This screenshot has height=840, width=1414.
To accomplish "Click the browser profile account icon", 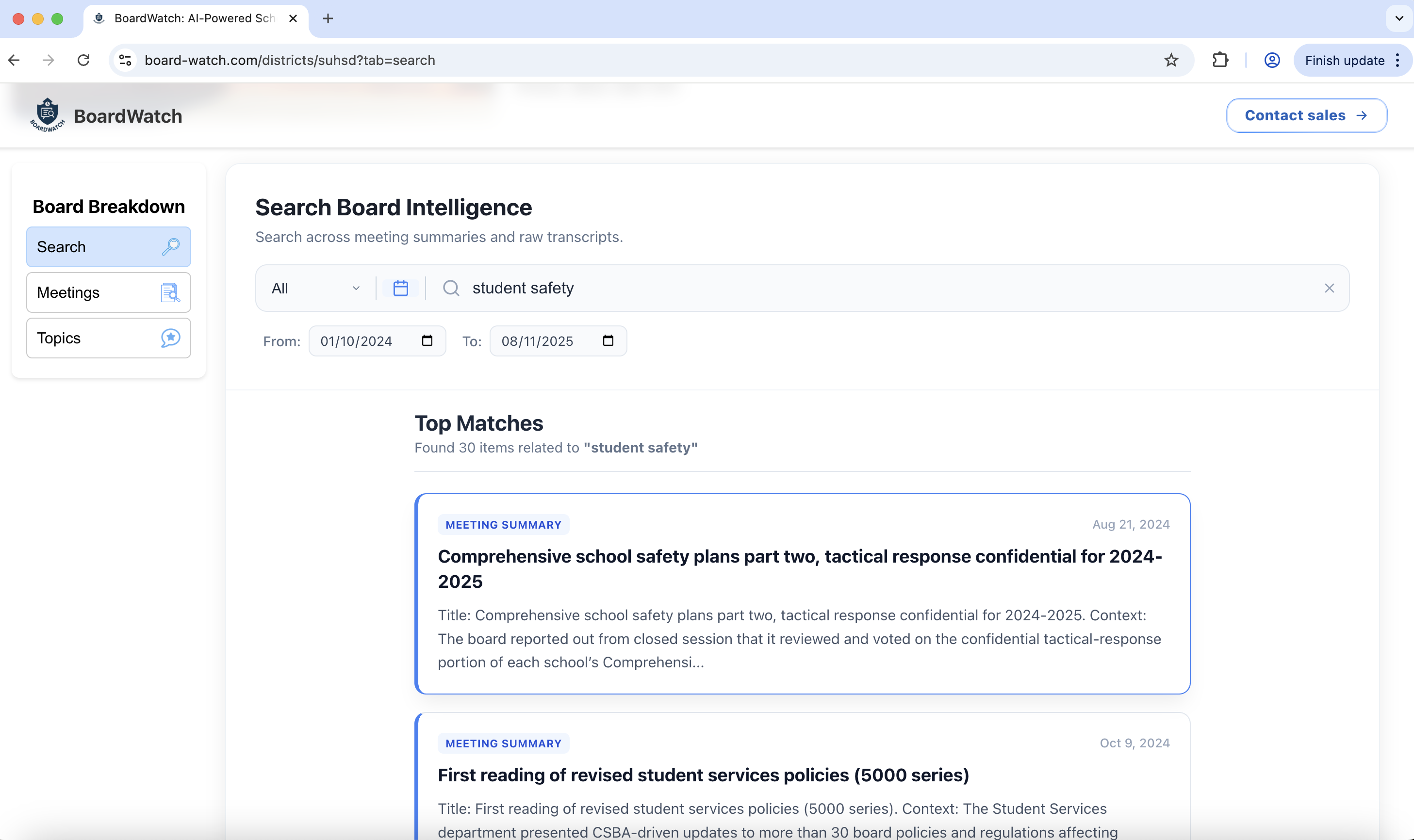I will 1271,60.
